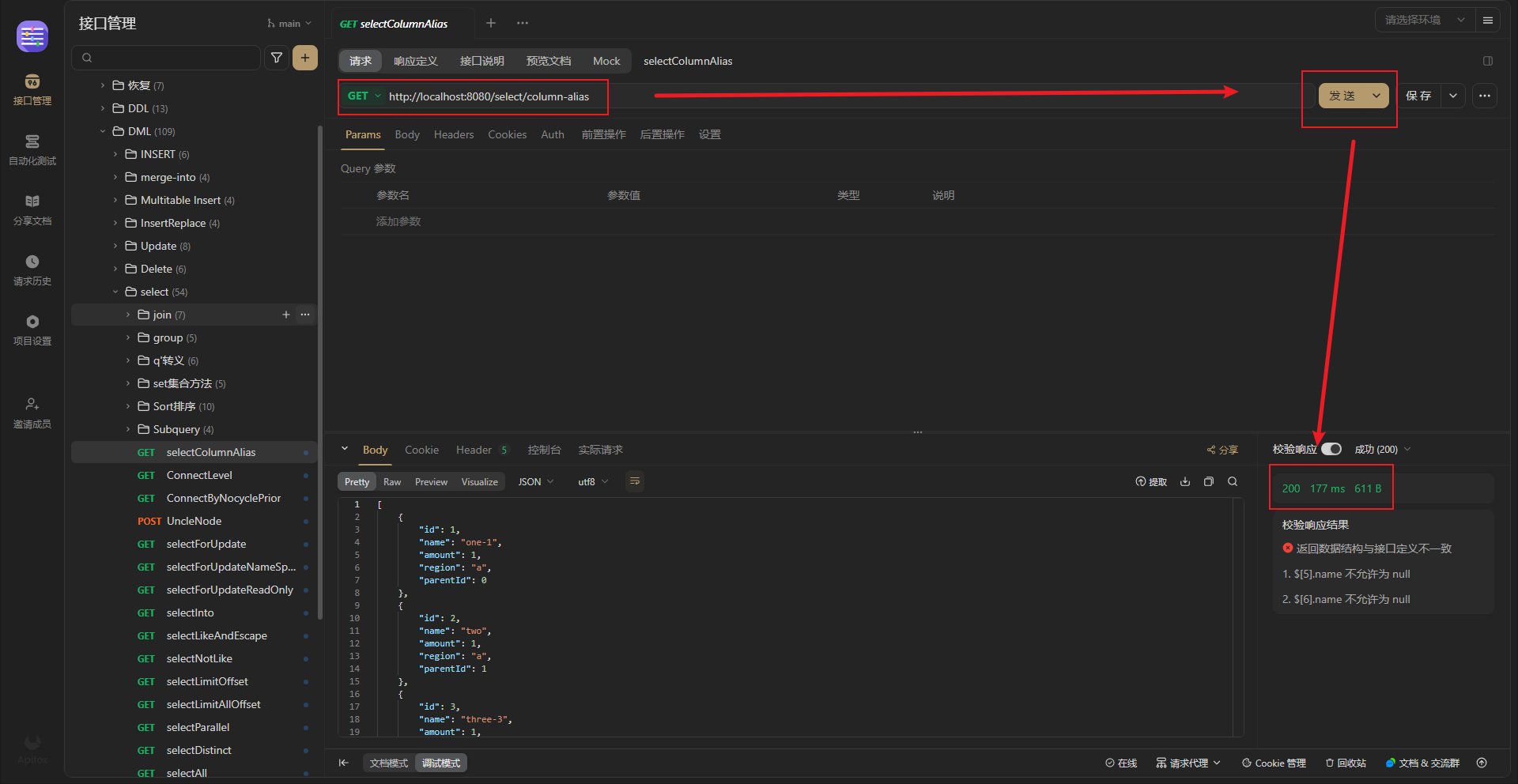The image size is (1518, 784).
Task: Click the yellow plus add button
Action: 305,58
